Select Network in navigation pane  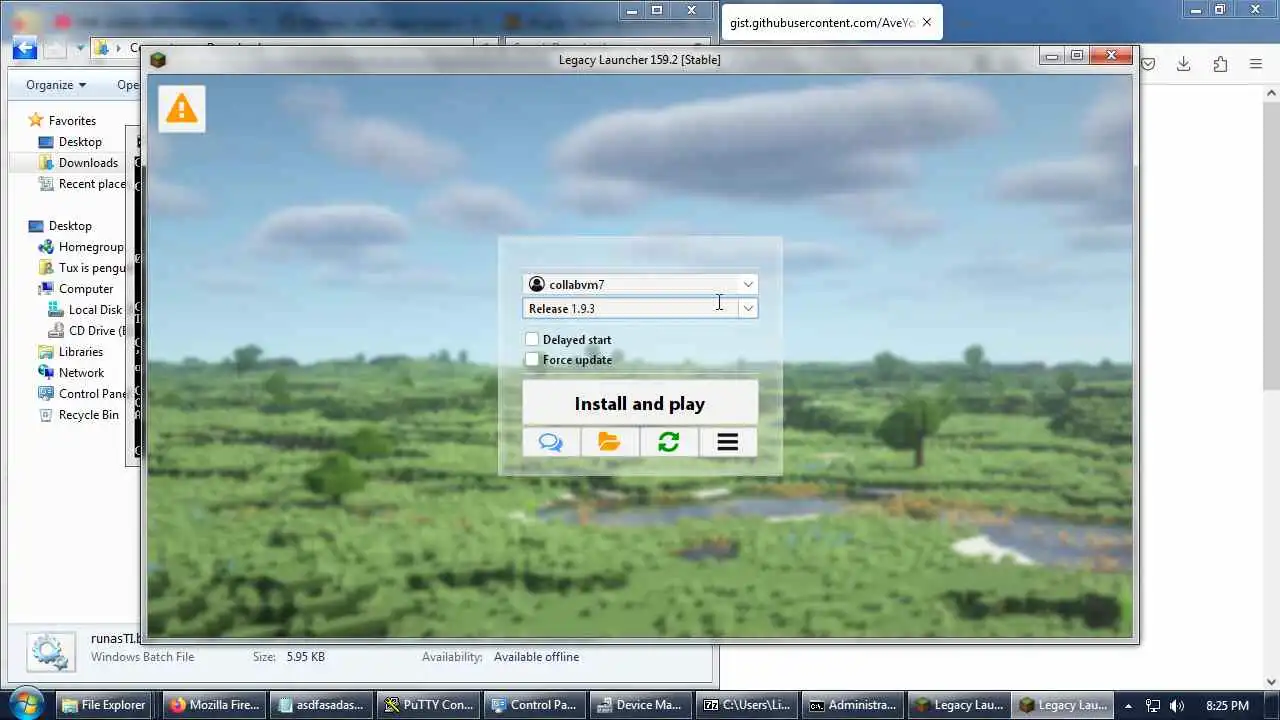pos(80,373)
